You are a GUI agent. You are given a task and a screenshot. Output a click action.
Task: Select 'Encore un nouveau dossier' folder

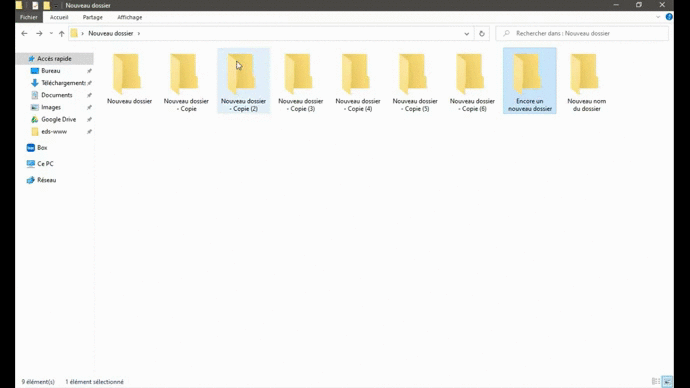[530, 81]
